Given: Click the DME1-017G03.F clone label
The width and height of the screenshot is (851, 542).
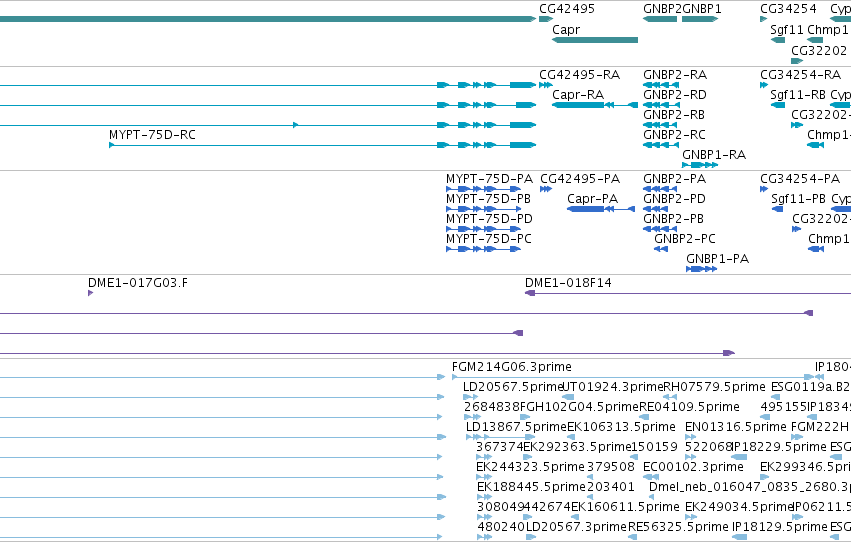Looking at the screenshot, I should click(x=138, y=283).
